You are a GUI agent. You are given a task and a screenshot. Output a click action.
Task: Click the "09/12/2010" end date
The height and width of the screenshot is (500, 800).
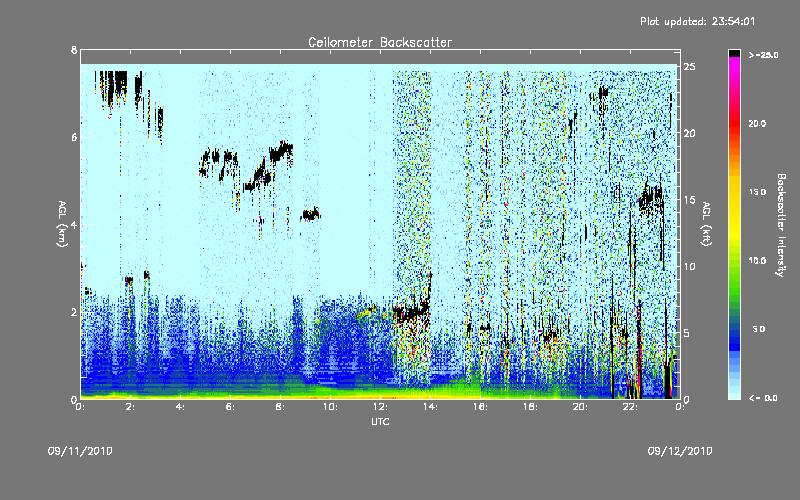point(680,451)
